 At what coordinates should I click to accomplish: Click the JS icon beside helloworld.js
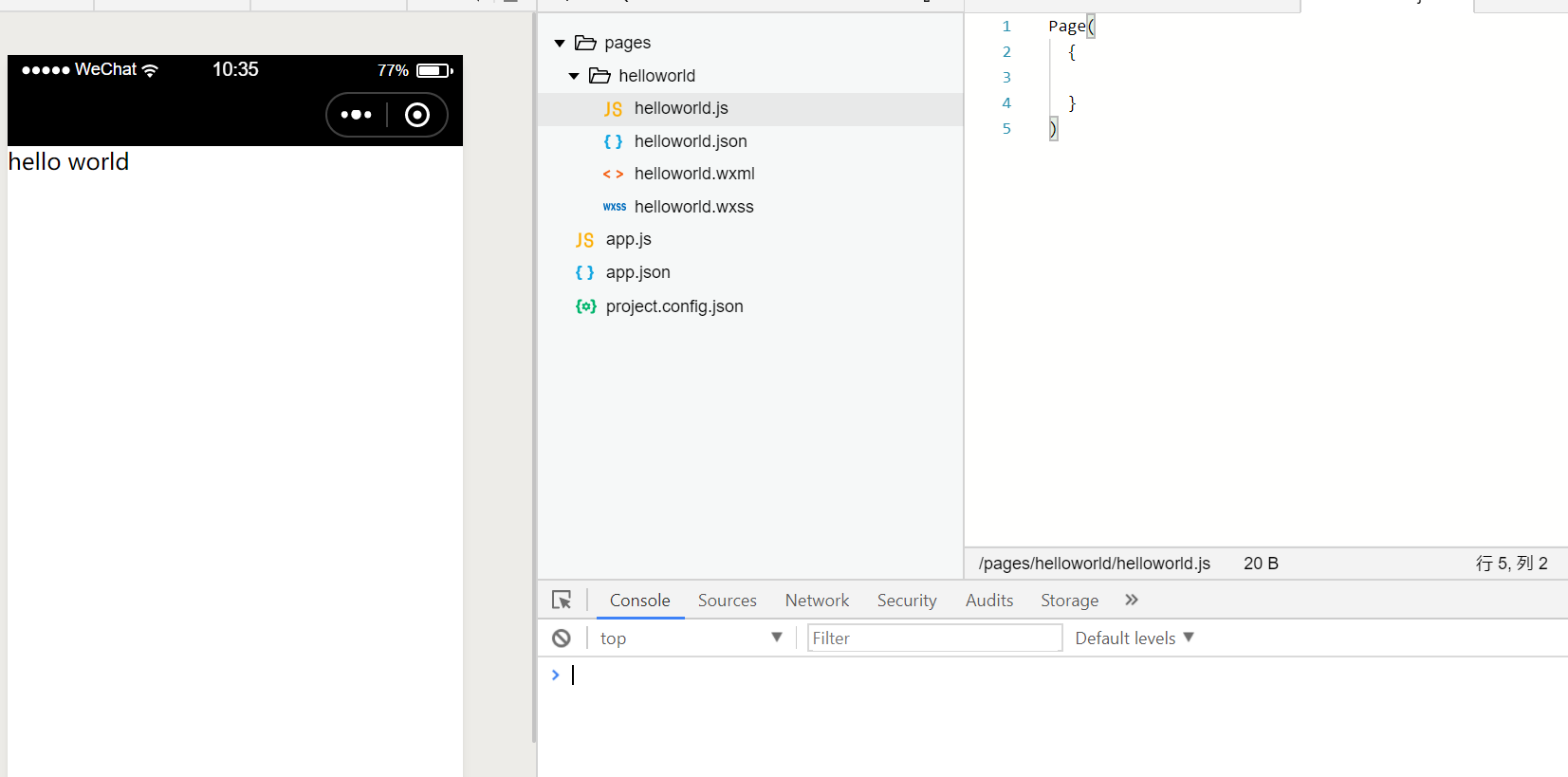pyautogui.click(x=613, y=109)
